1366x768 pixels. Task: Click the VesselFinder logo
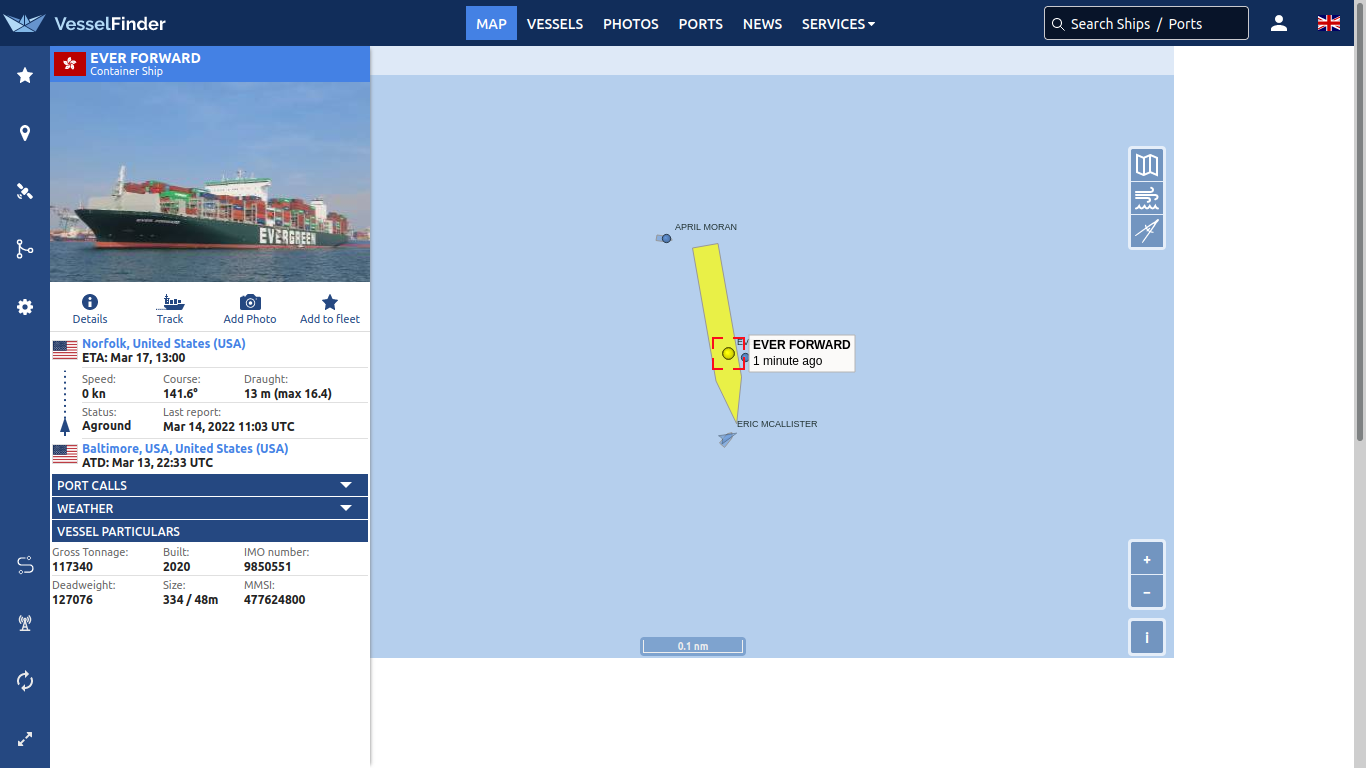point(85,23)
